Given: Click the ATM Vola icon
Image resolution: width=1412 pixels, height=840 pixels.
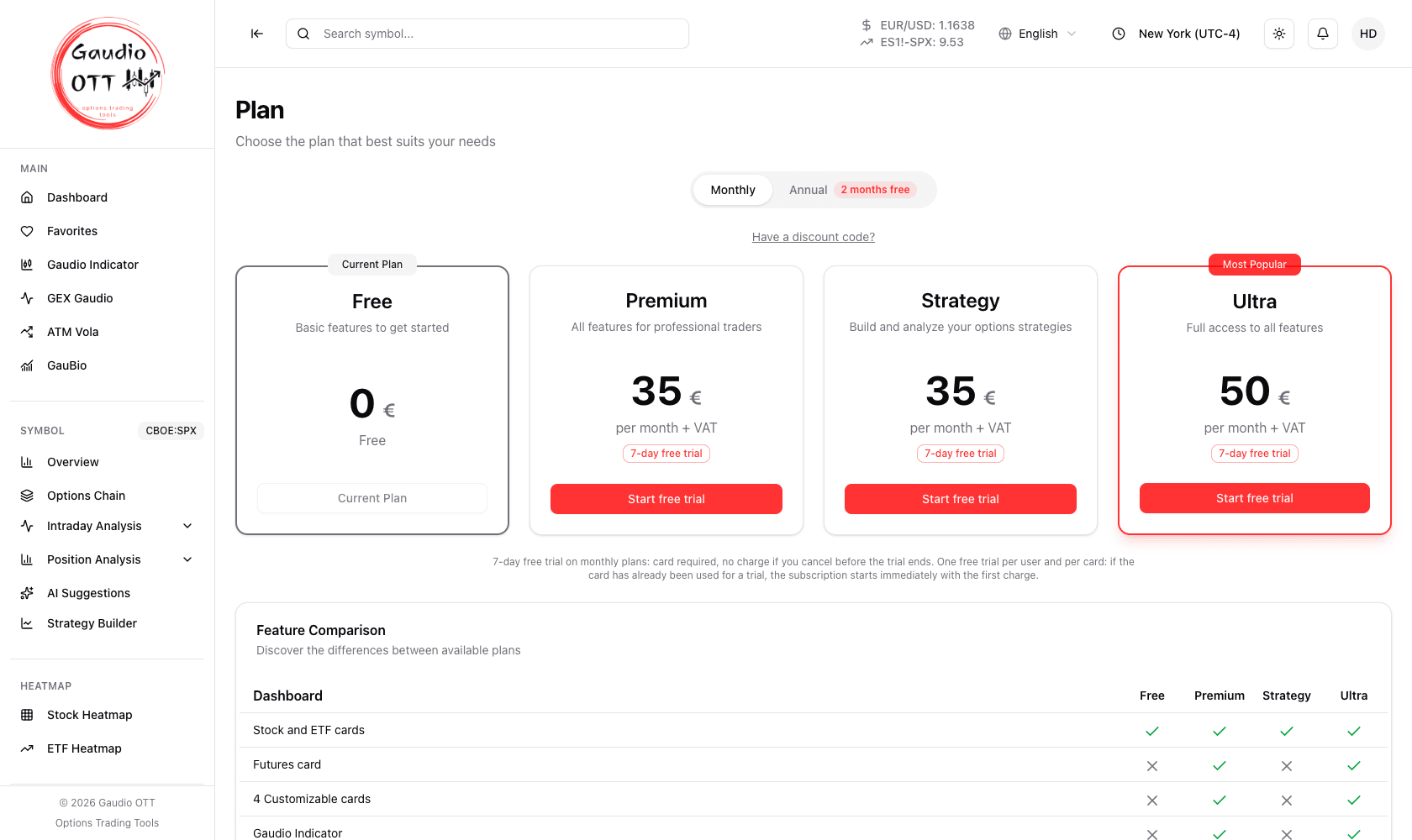Looking at the screenshot, I should [x=27, y=332].
